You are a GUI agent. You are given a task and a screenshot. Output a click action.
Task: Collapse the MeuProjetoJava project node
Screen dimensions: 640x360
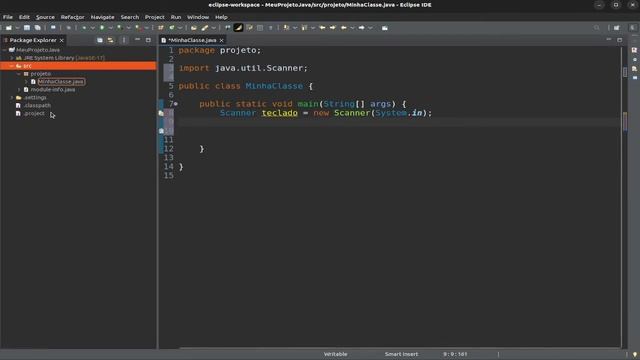[x=4, y=50]
